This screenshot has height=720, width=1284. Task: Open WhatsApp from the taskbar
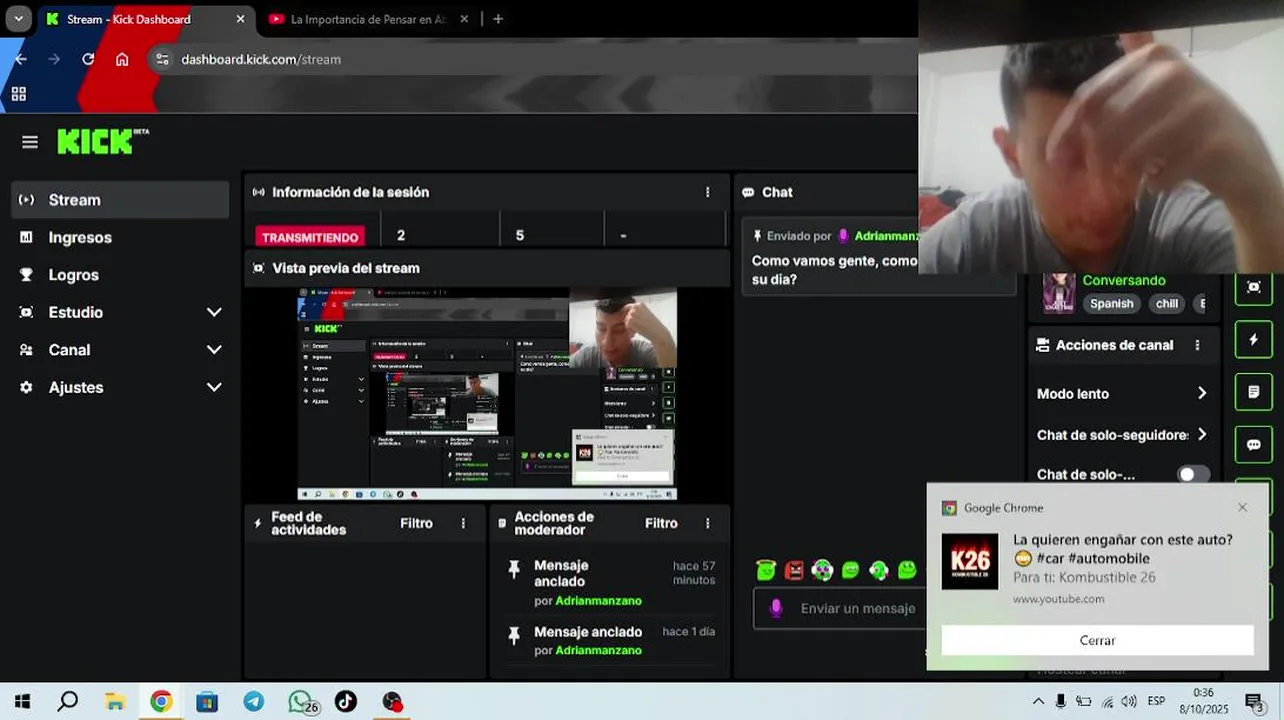[300, 702]
